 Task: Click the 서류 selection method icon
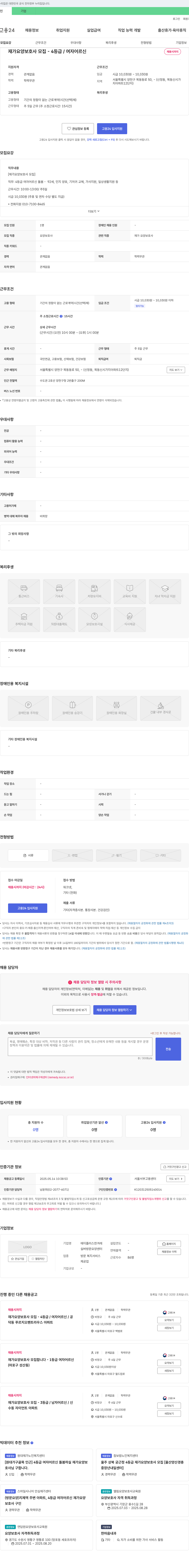28,855
